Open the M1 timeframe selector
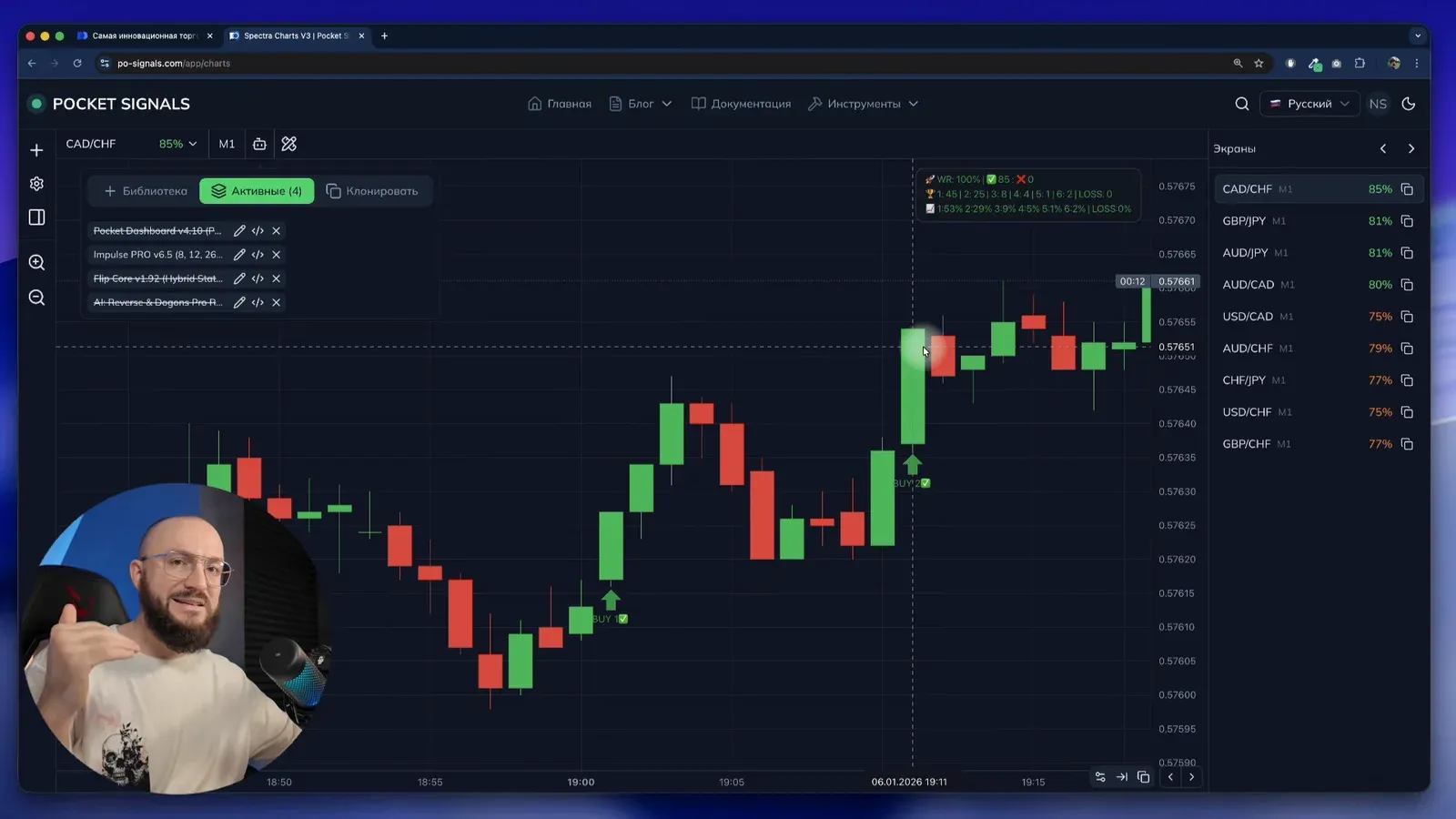This screenshot has height=819, width=1456. point(227,144)
